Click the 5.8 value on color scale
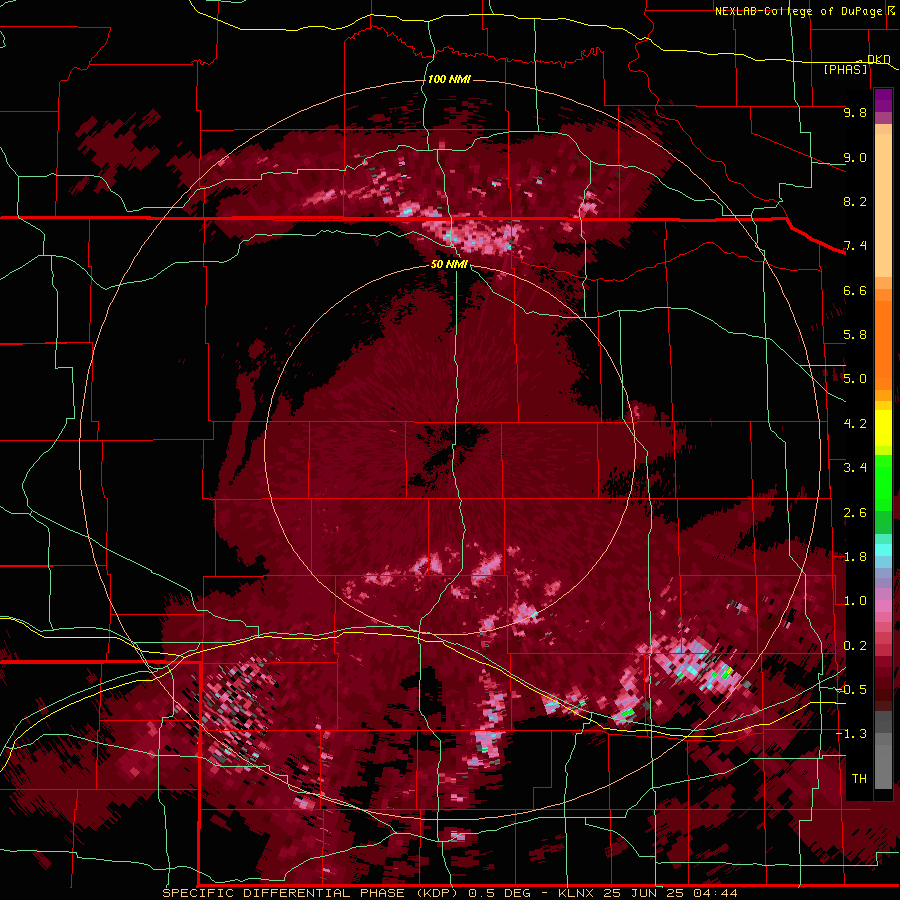This screenshot has width=900, height=900. tap(855, 335)
